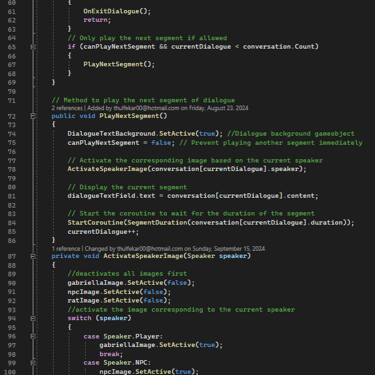Click comment 'Method to play the next segment of dialogue'
Viewport: 375px width, 375px height.
tap(143, 100)
